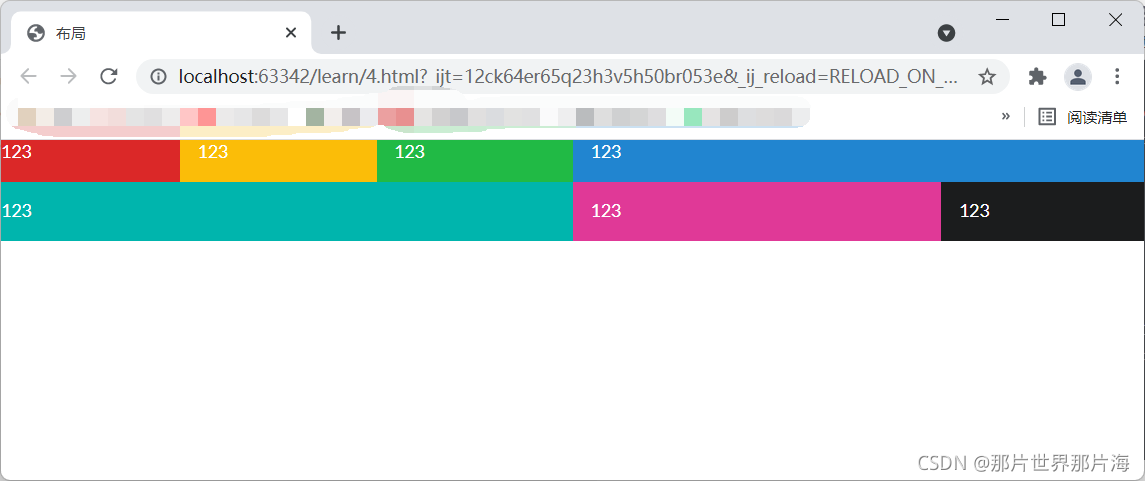View site information icon in address bar
This screenshot has width=1145, height=481.
(x=158, y=77)
